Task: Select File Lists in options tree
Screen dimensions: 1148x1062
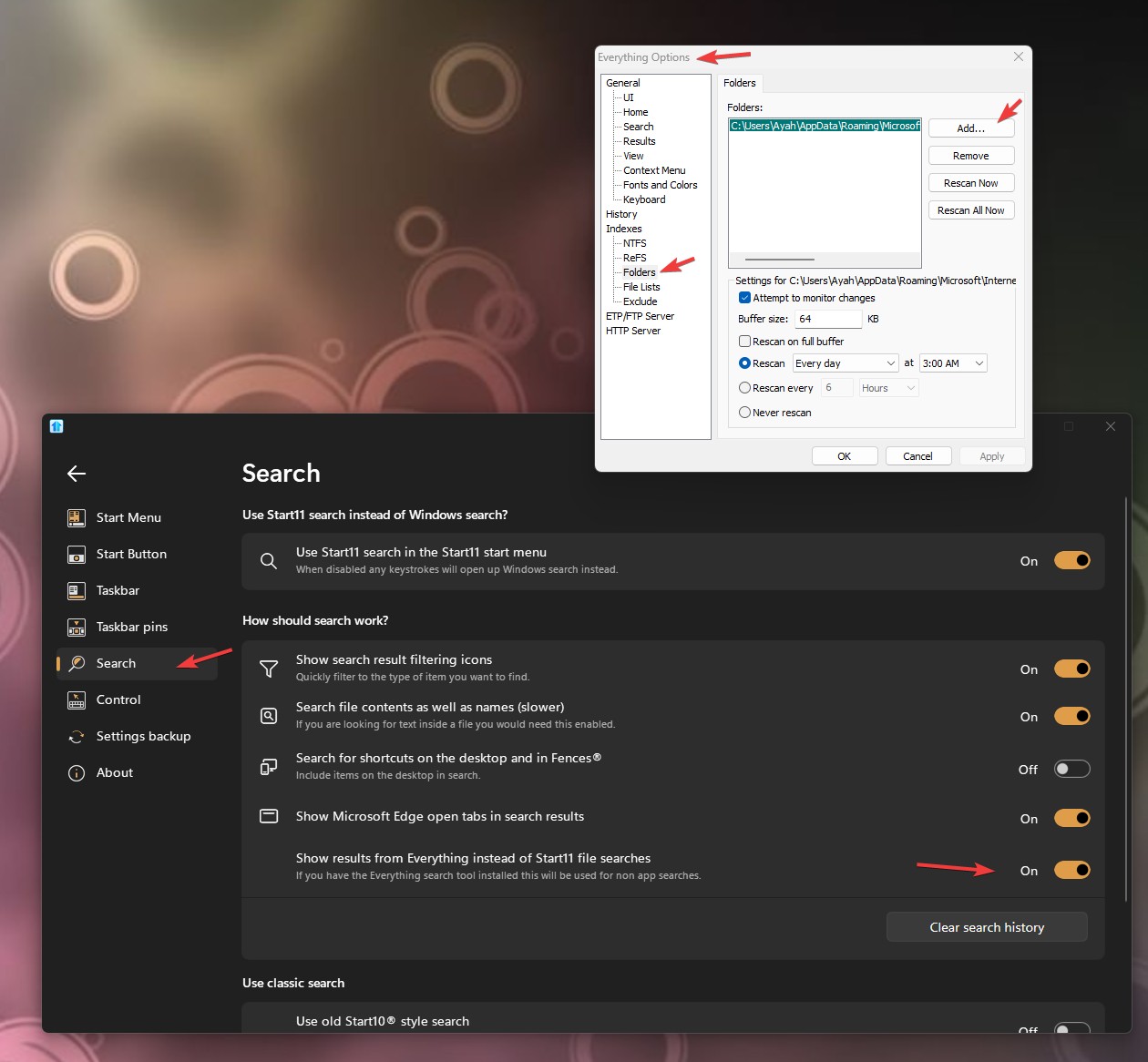Action: tap(641, 287)
